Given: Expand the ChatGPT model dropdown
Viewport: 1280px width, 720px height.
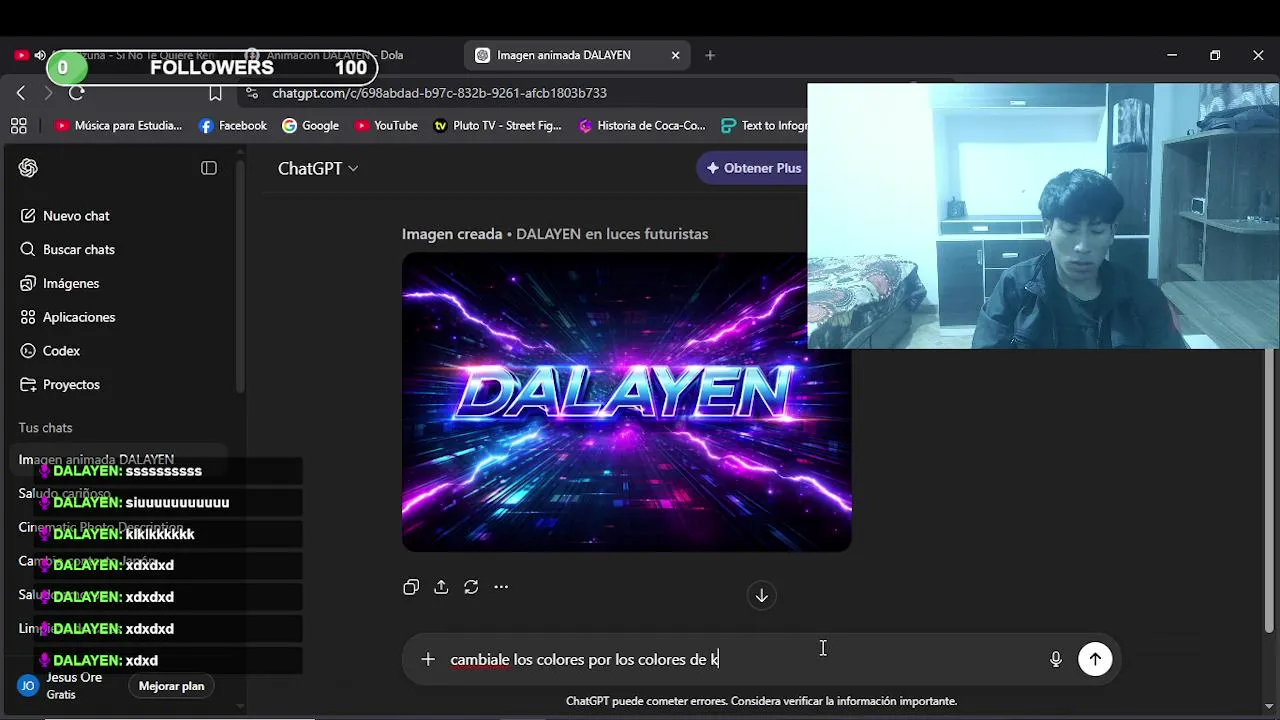Looking at the screenshot, I should 318,168.
